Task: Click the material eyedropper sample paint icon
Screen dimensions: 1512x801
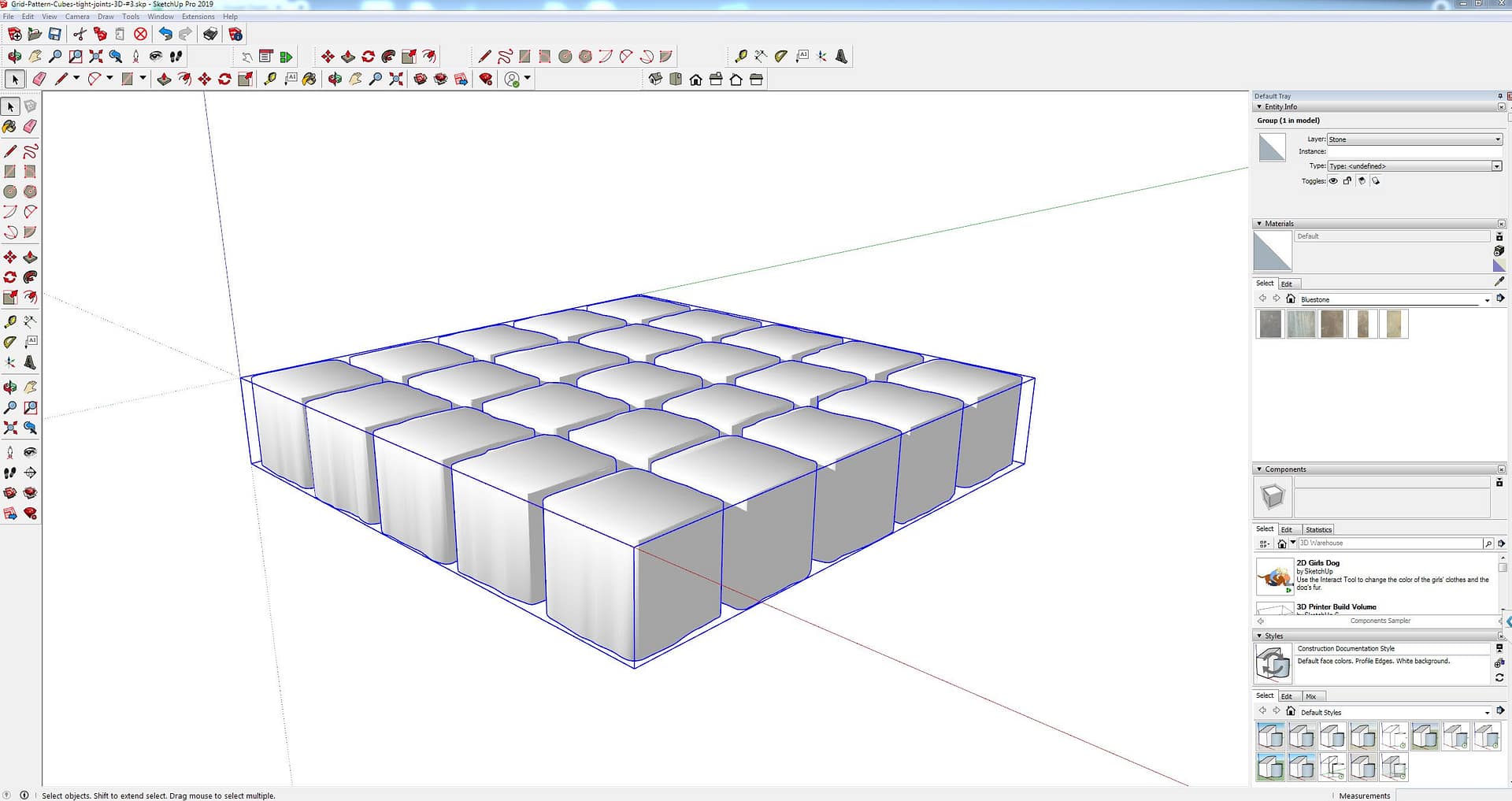Action: pyautogui.click(x=1499, y=281)
